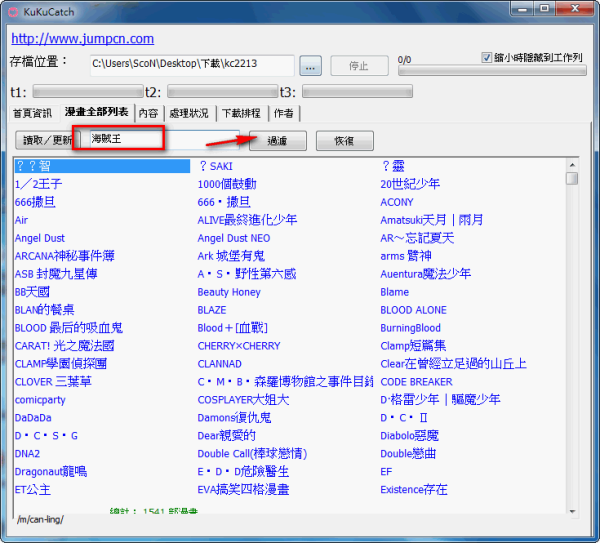This screenshot has height=543, width=600.
Task: Choose 'Dragonaut龍鳴' entry
Action: coord(51,472)
